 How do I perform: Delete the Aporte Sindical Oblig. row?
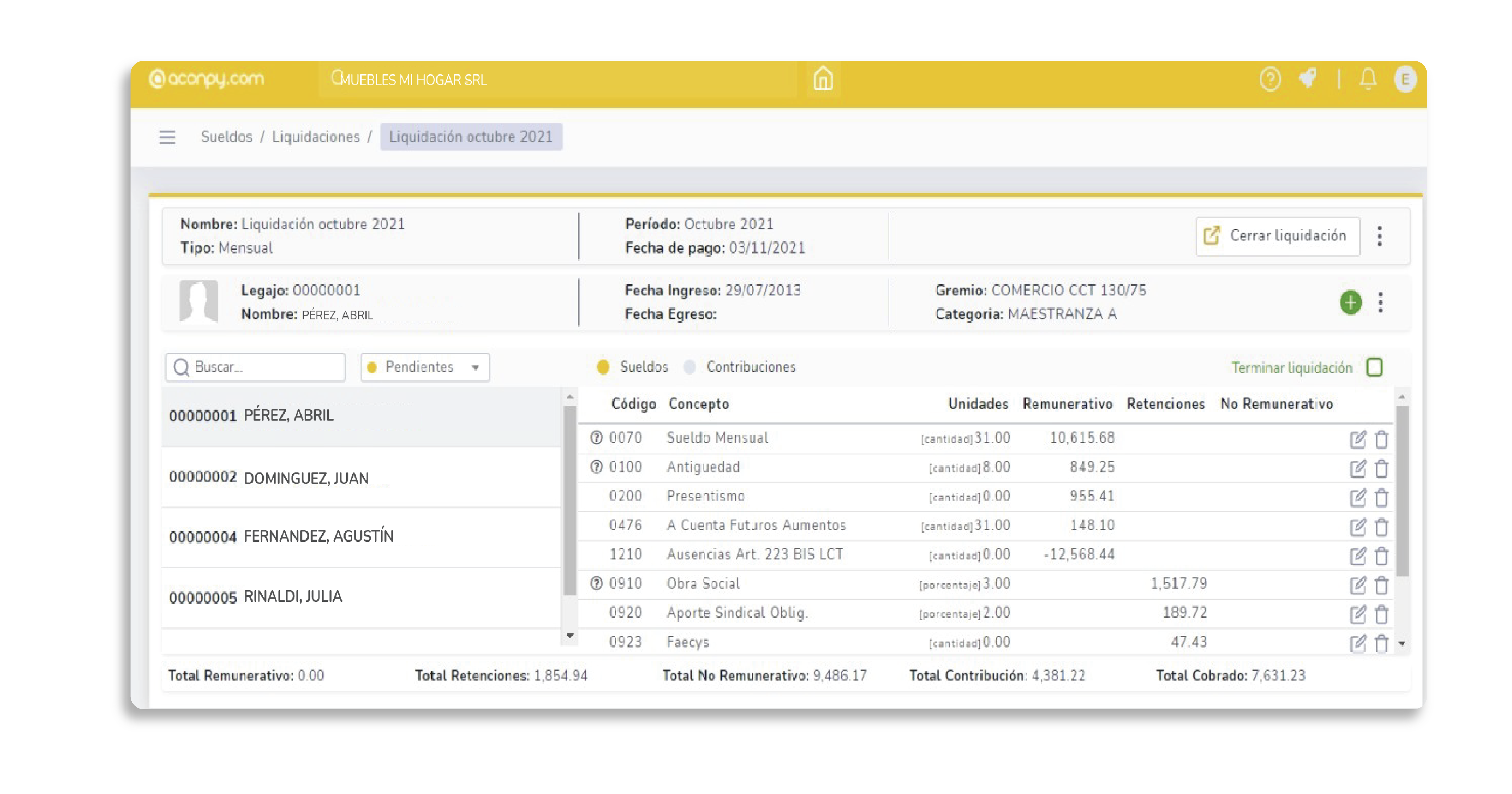[x=1382, y=615]
